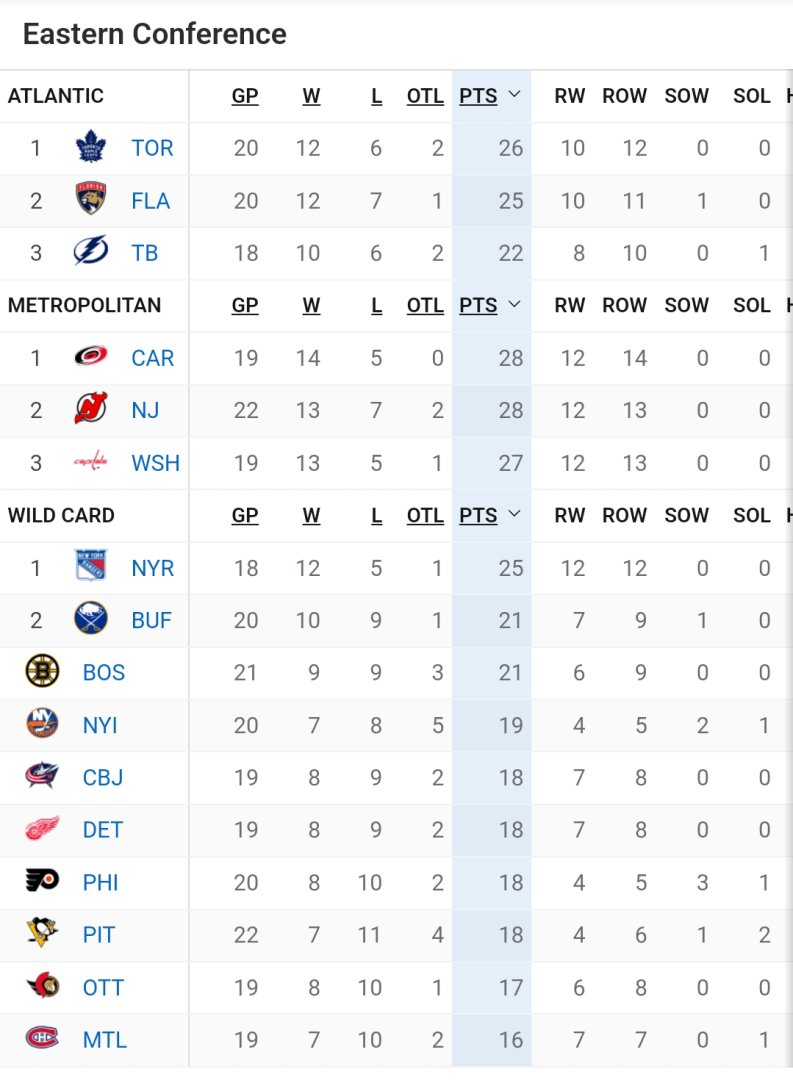Click the Pittsburgh Penguins logo

pos(42,934)
